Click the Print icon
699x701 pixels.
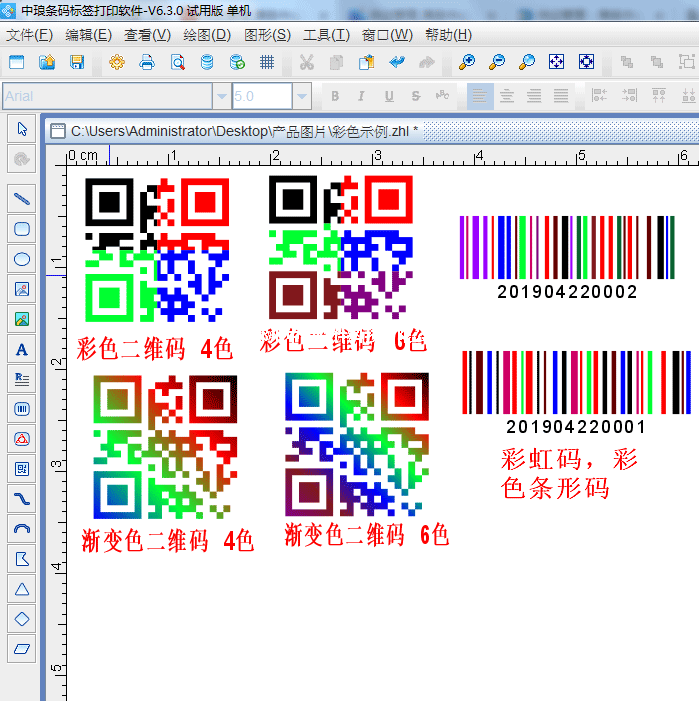click(x=147, y=62)
